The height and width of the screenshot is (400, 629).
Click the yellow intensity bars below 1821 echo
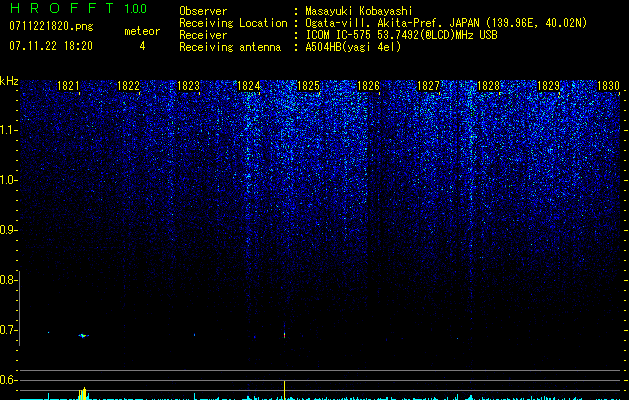83,394
